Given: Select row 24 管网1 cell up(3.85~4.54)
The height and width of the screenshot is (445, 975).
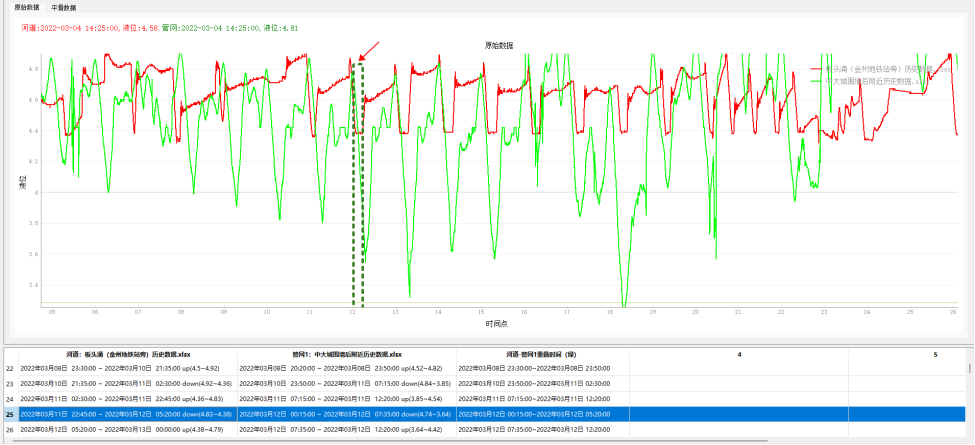Looking at the screenshot, I should click(347, 399).
